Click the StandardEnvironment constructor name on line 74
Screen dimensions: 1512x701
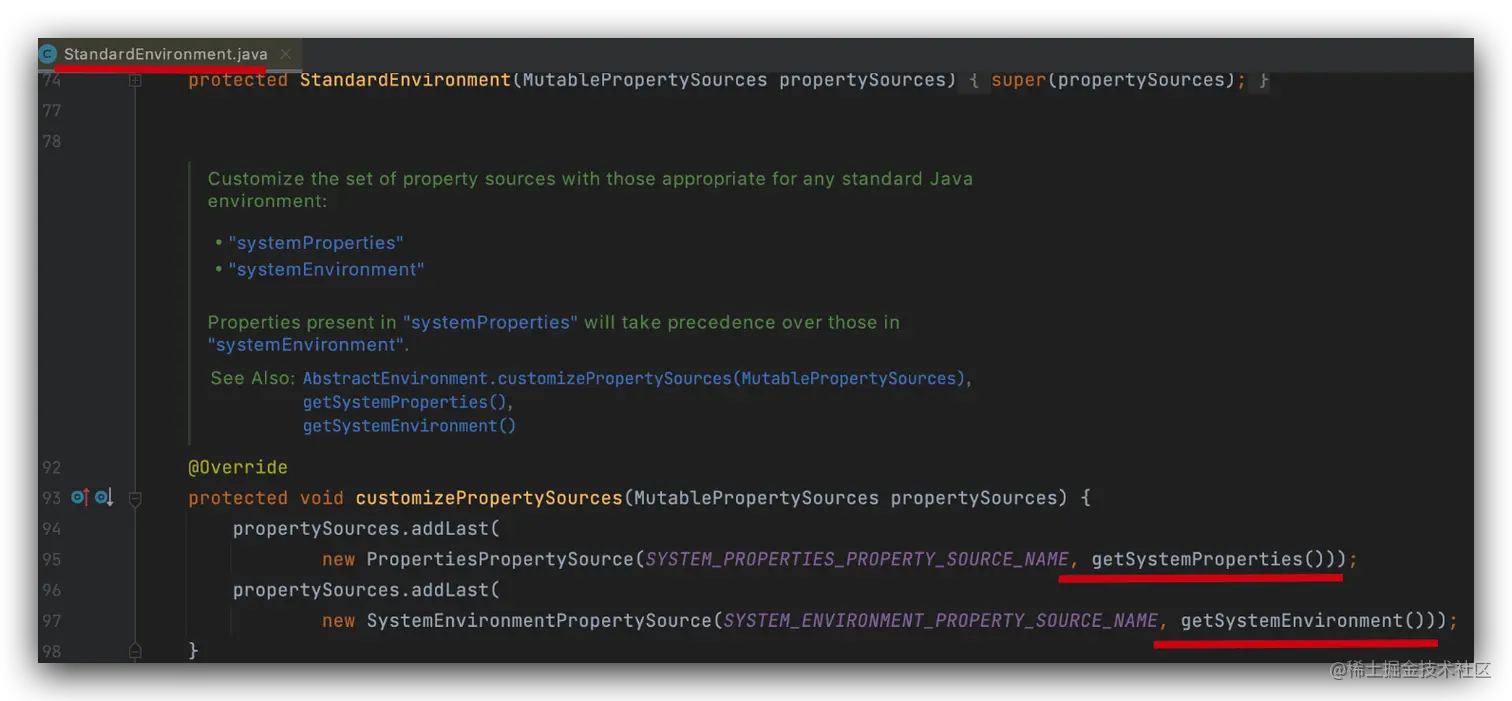tap(405, 80)
